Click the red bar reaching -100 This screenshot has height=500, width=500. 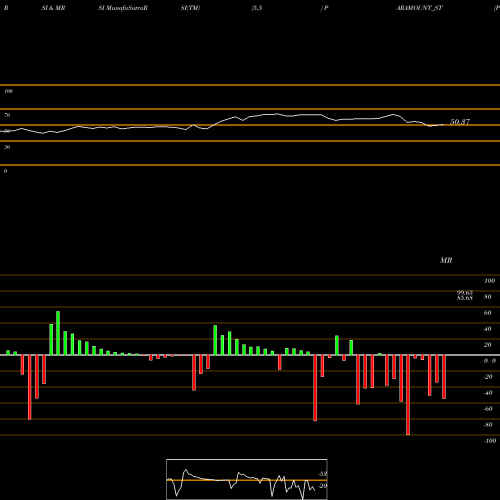tap(408, 395)
